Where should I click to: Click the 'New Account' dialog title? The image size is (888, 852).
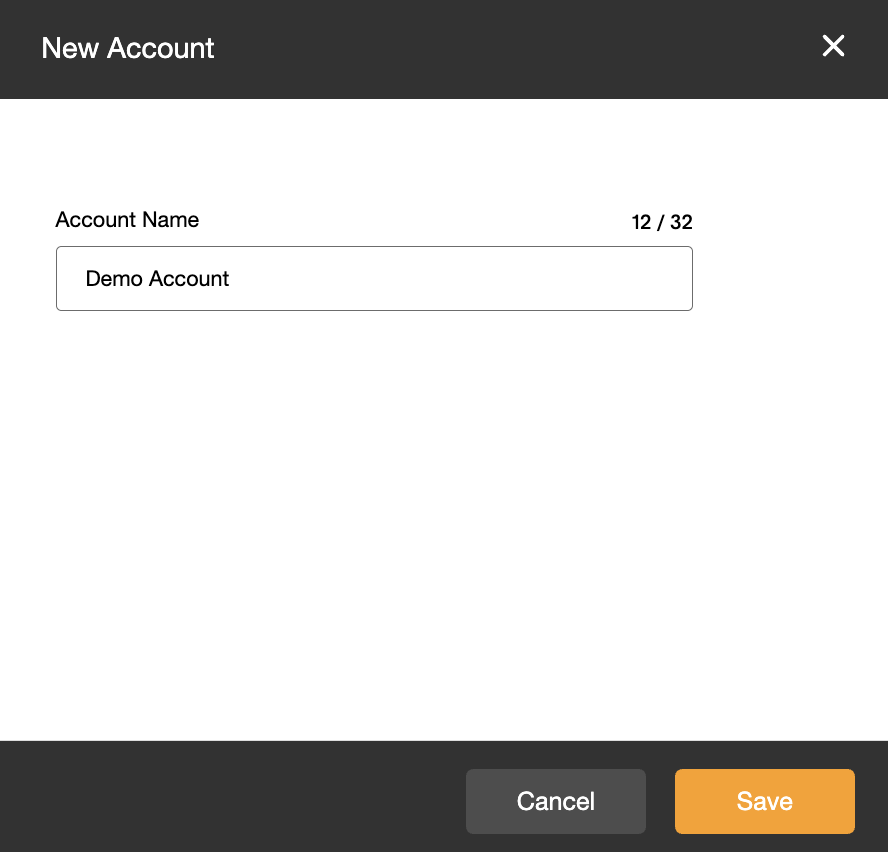pyautogui.click(x=127, y=48)
